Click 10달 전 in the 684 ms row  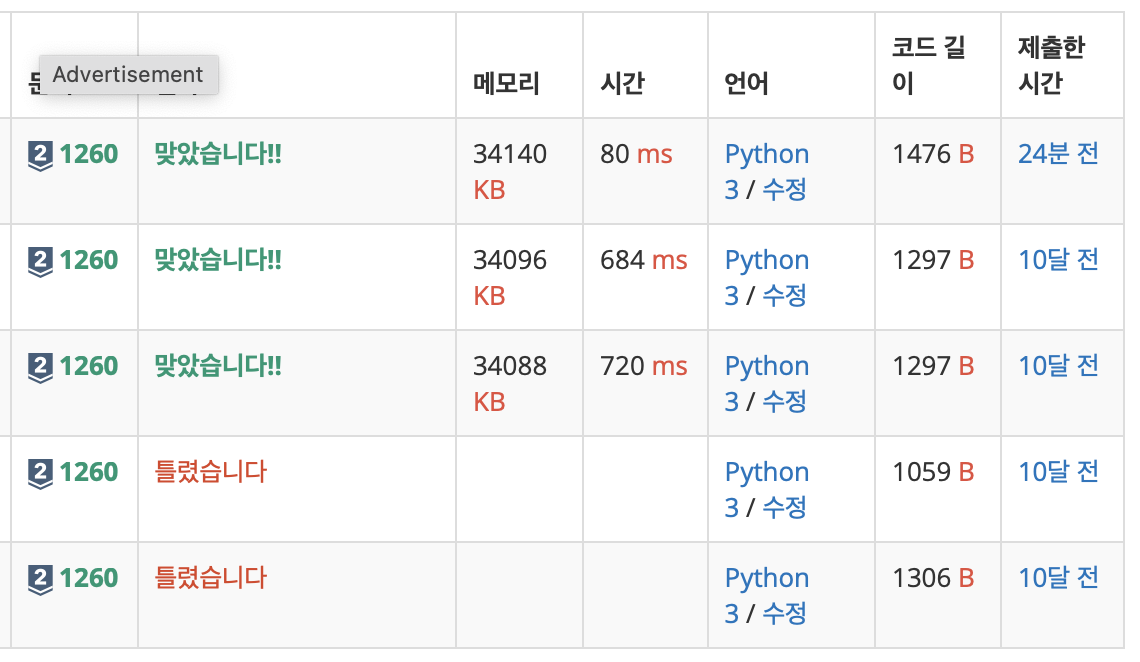(1058, 260)
